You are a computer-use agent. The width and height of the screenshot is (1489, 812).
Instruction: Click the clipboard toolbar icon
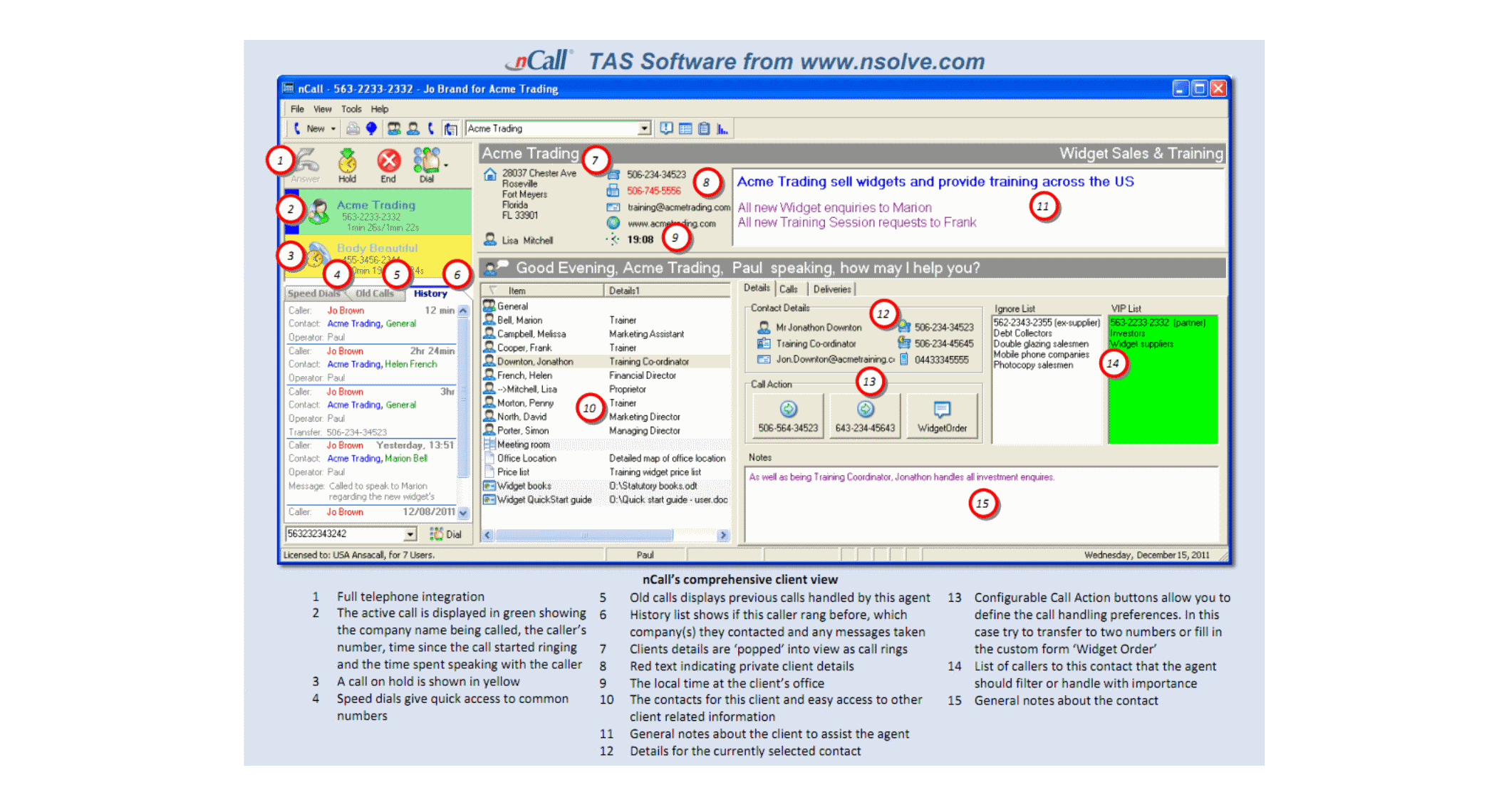(704, 129)
